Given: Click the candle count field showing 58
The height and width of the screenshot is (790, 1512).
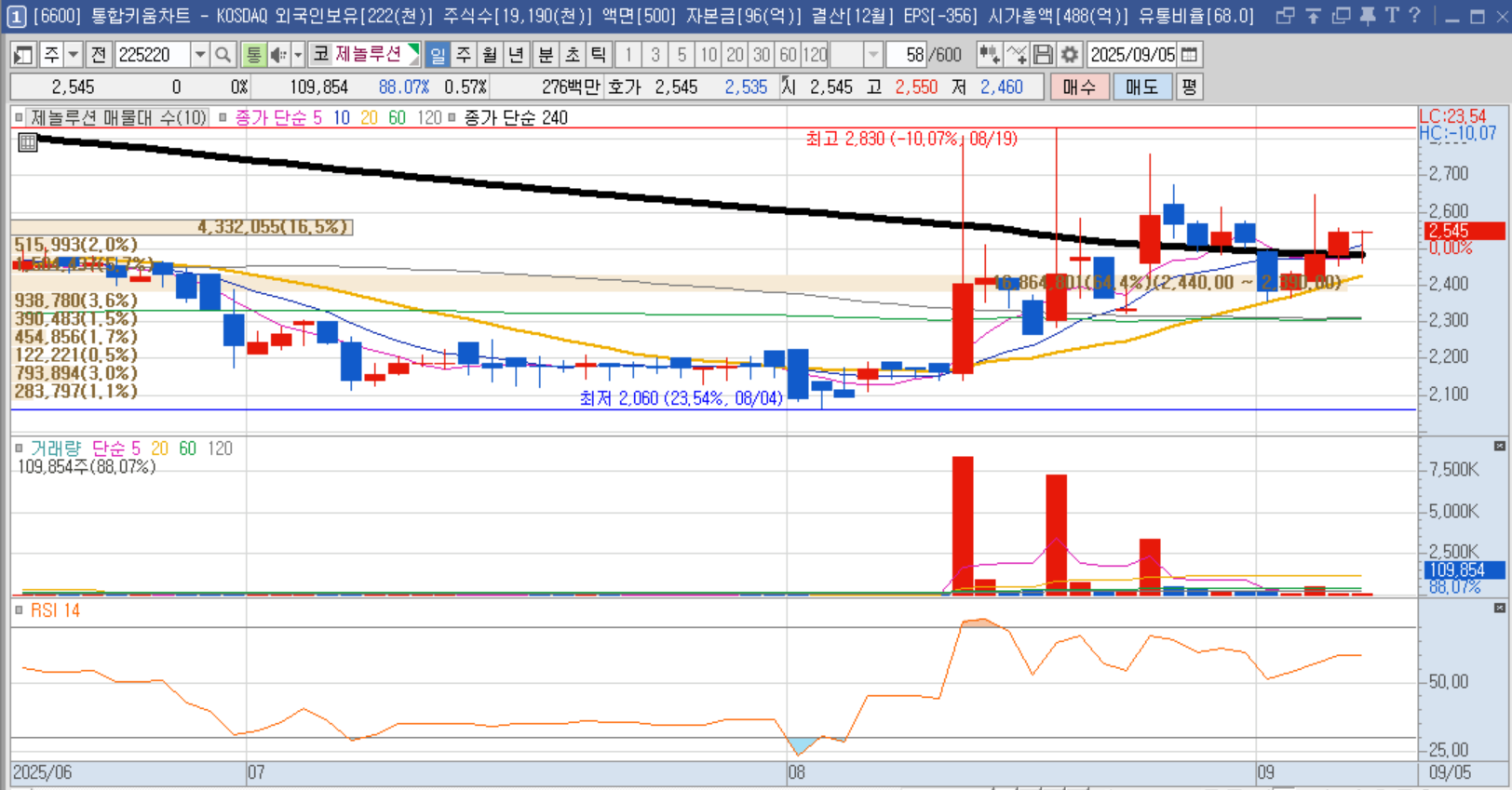Looking at the screenshot, I should [906, 55].
